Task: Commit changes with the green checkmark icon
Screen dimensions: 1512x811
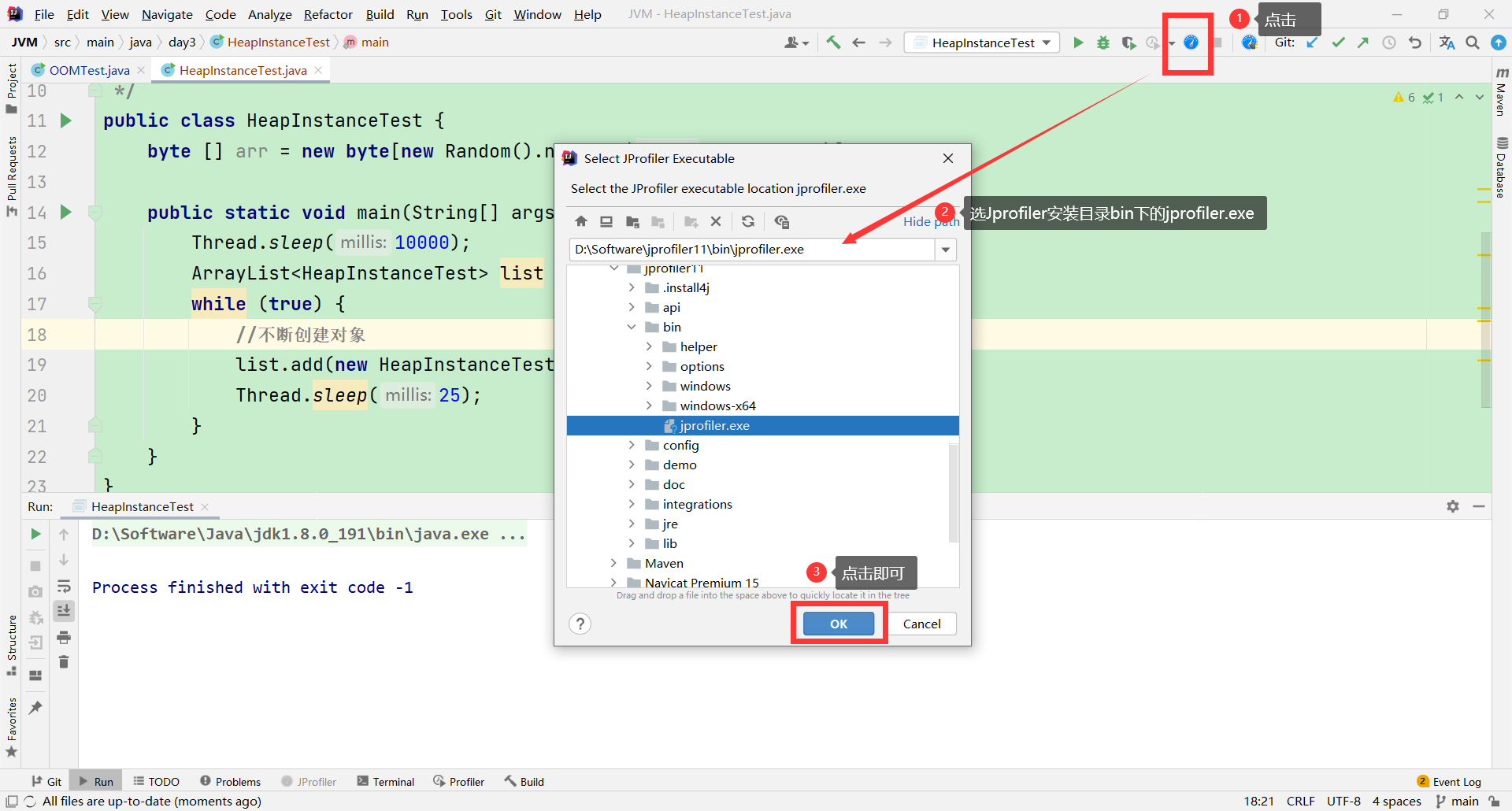Action: tap(1338, 43)
